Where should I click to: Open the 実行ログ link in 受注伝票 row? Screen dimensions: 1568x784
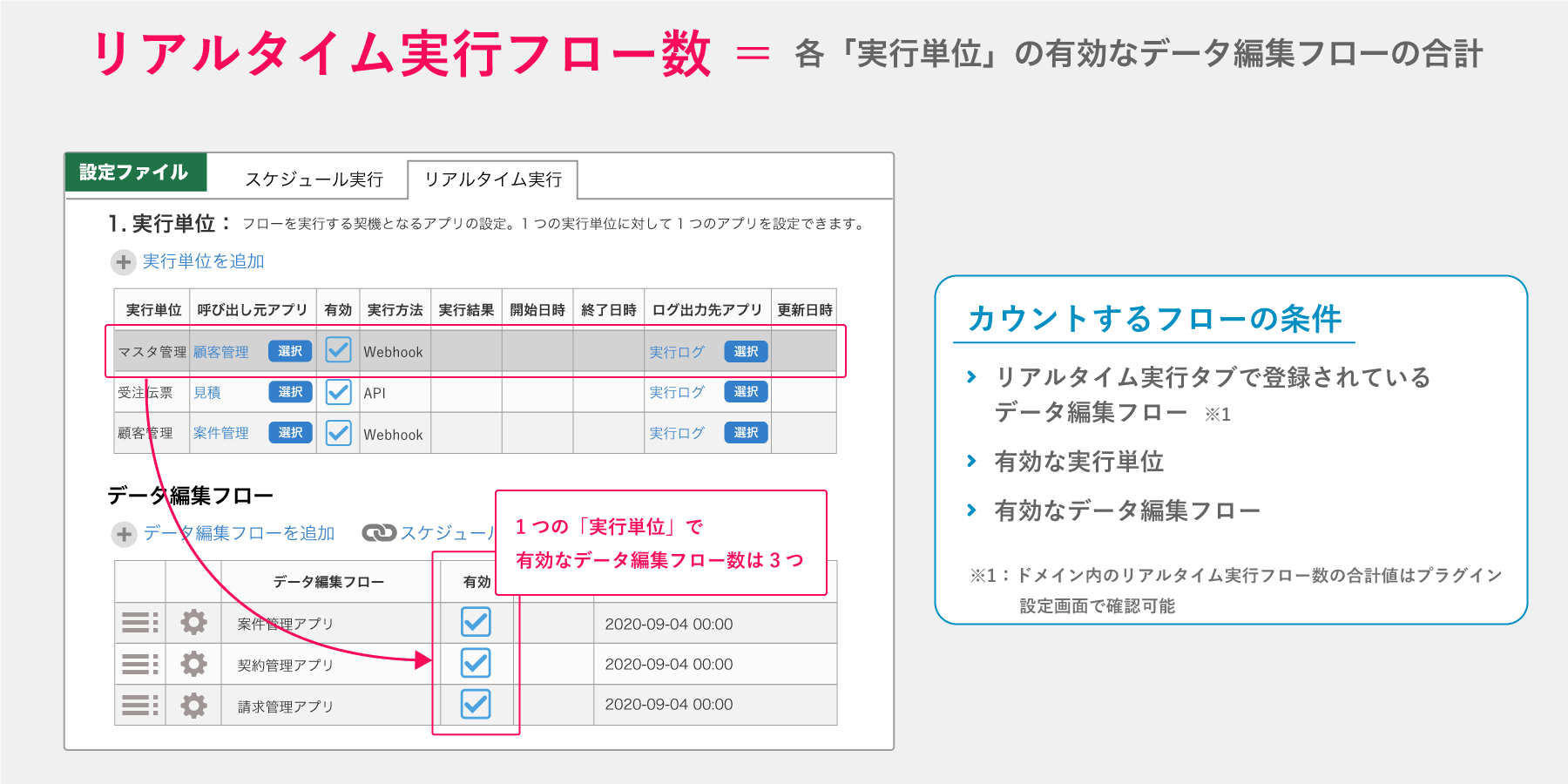point(676,393)
